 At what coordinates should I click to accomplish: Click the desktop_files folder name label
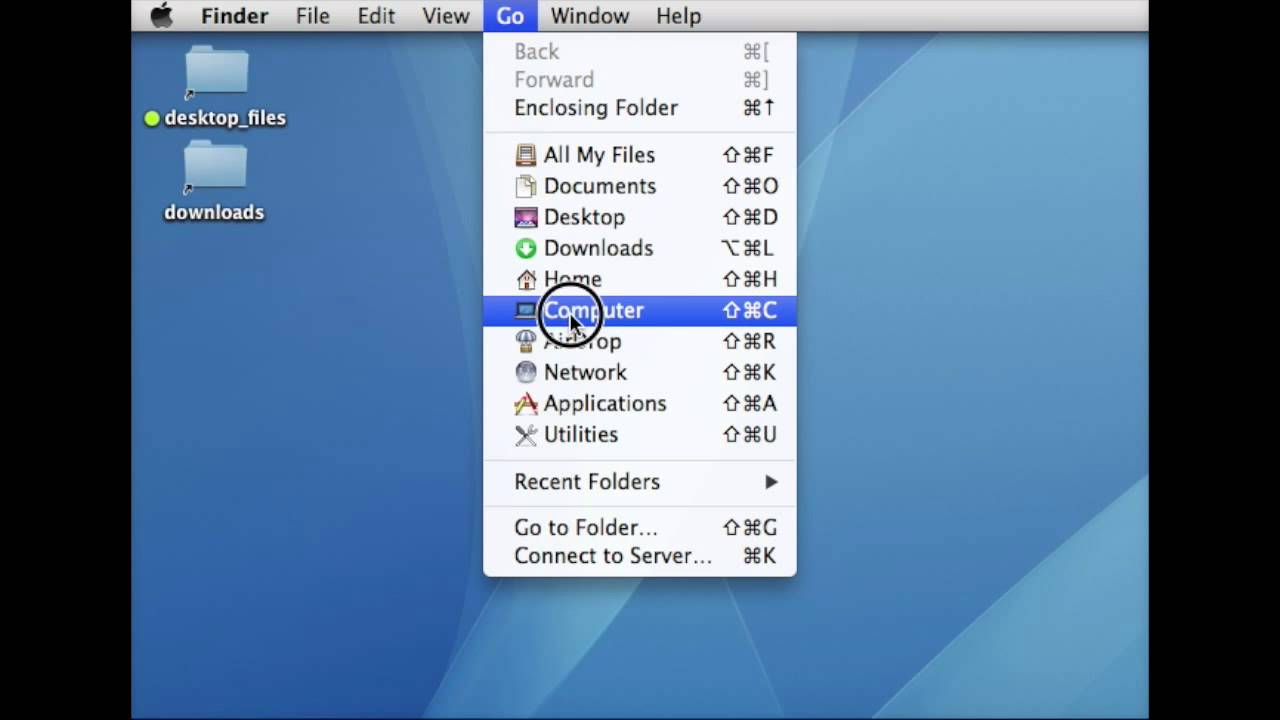(x=225, y=118)
